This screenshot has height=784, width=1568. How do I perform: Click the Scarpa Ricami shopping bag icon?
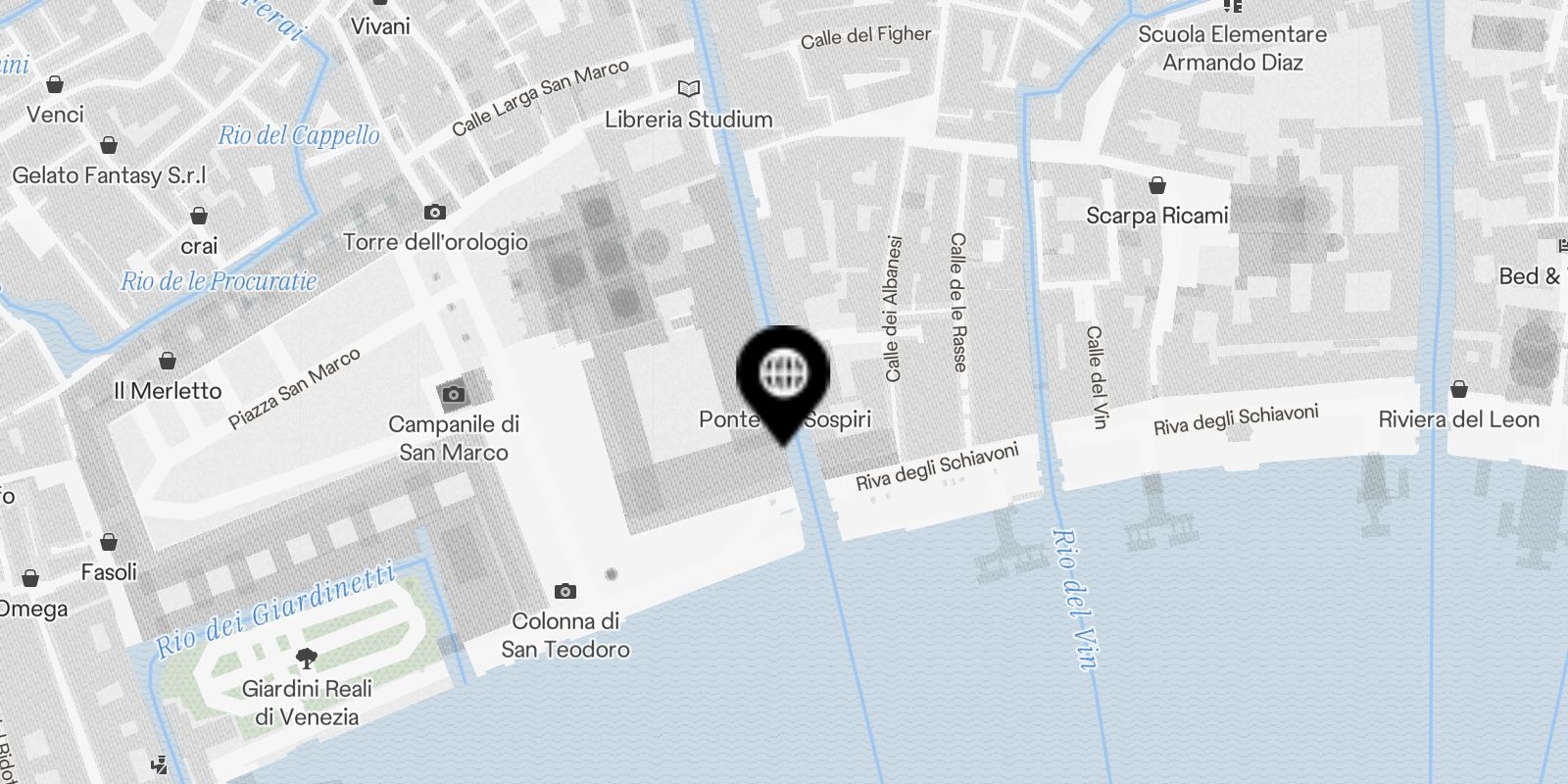coord(1157,185)
